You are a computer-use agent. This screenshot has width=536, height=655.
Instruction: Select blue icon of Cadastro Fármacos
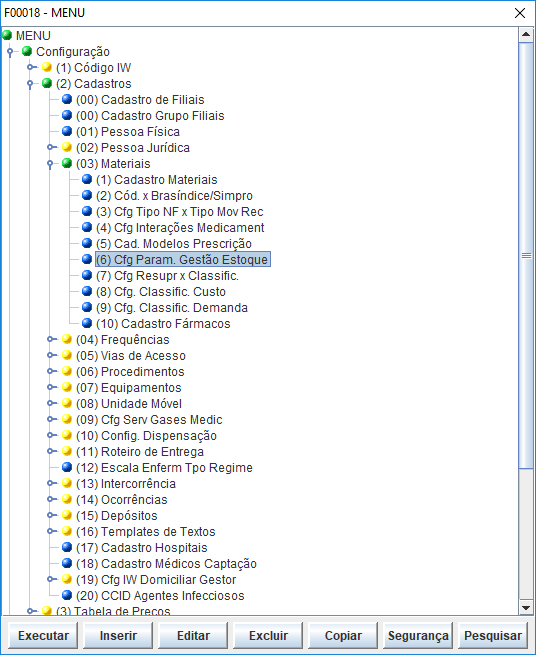(87, 323)
